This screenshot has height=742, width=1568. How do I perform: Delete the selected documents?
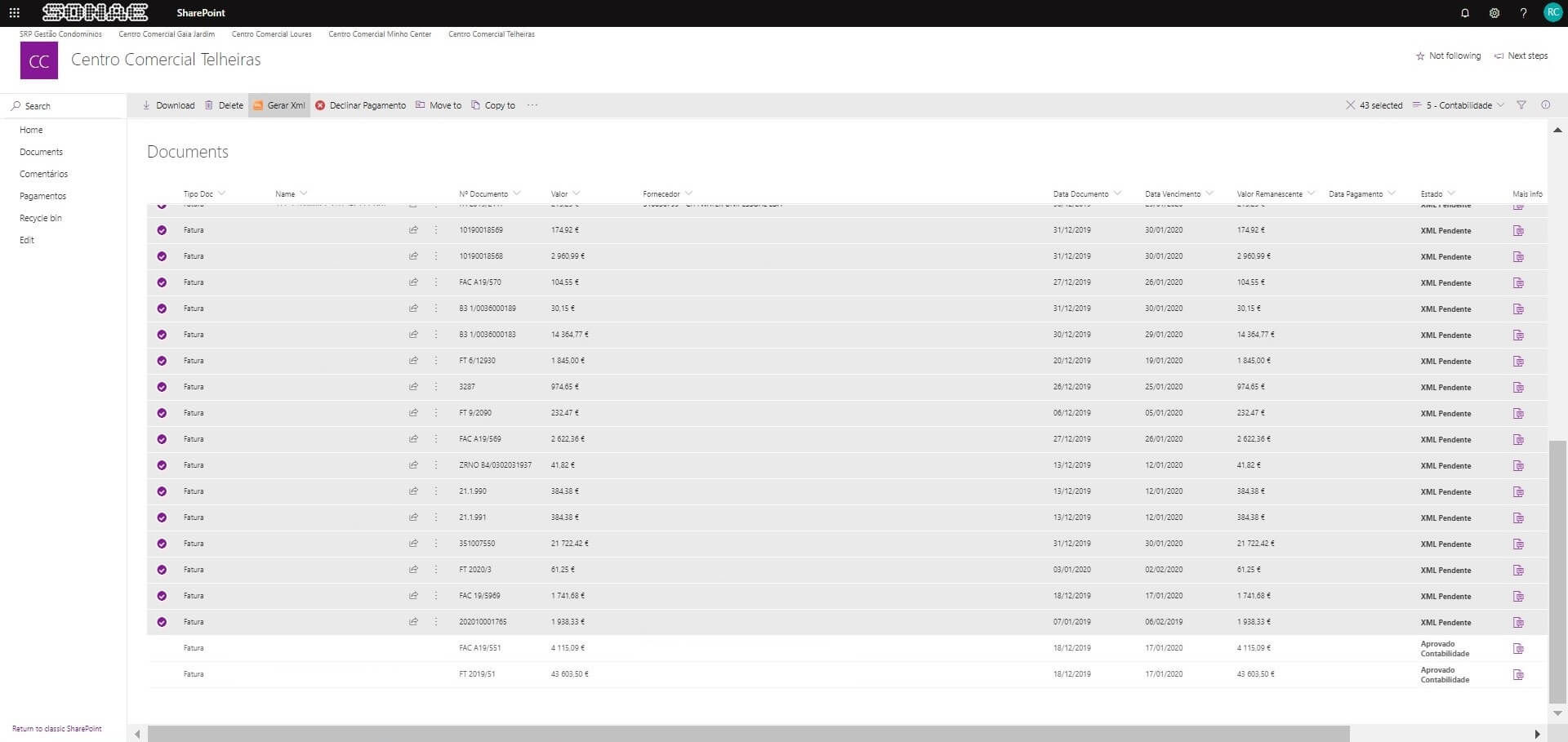tap(224, 104)
